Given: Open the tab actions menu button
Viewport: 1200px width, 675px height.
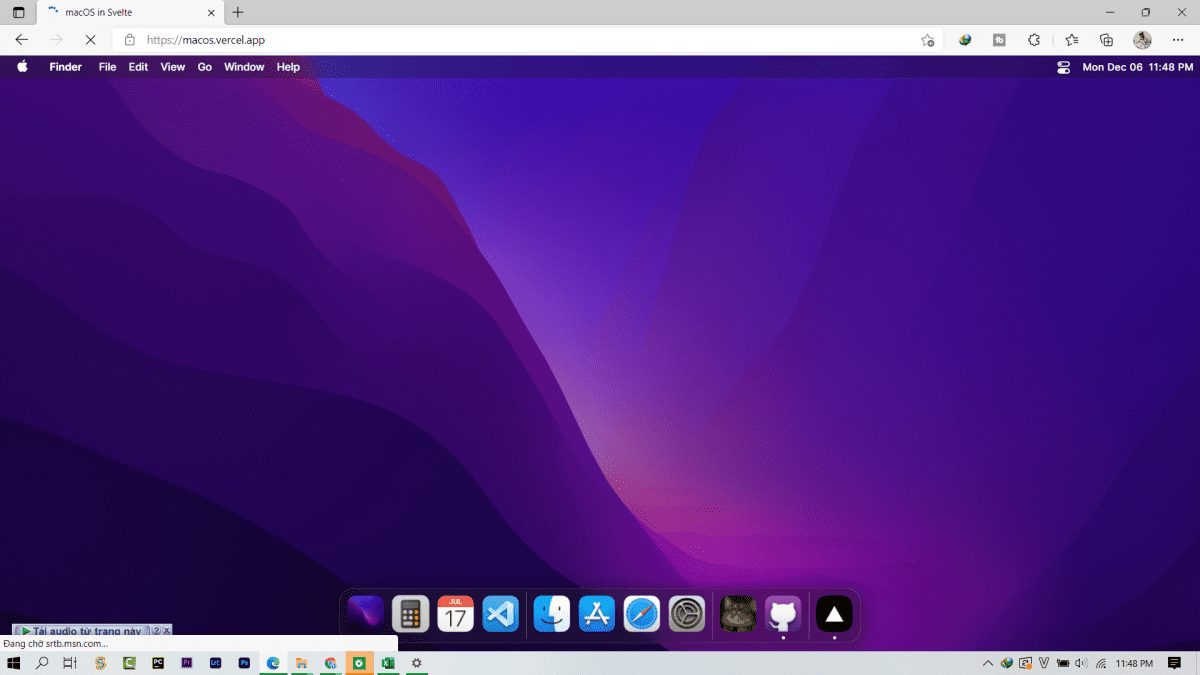Looking at the screenshot, I should [18, 13].
